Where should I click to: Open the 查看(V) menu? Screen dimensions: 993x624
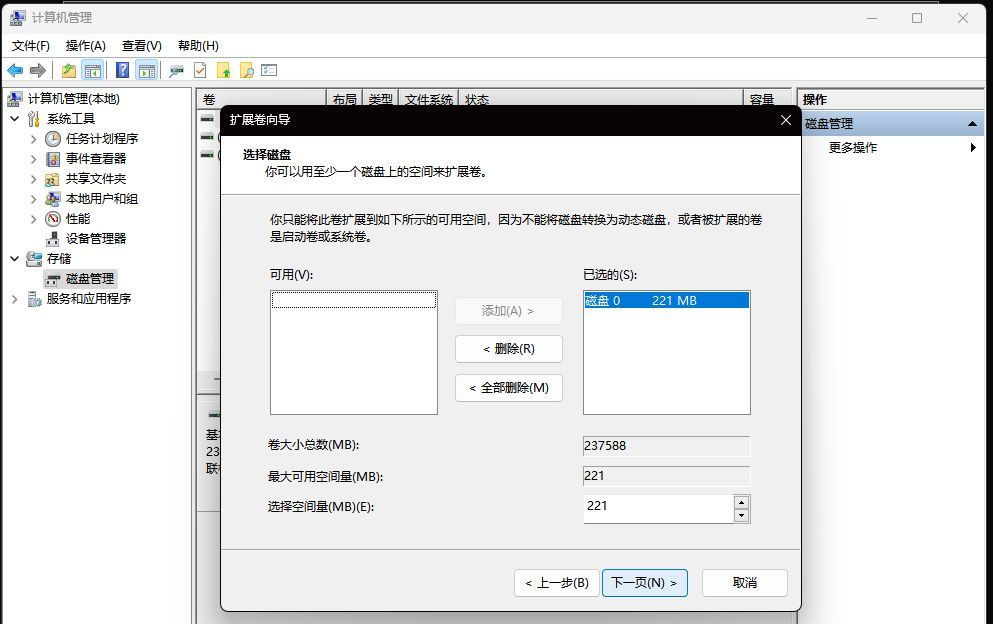click(142, 46)
